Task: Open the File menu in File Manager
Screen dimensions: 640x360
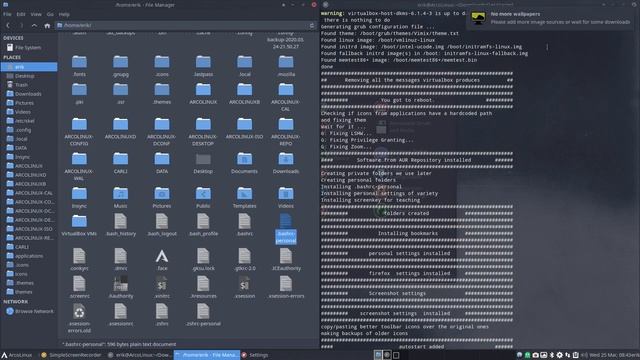Action: click(7, 14)
